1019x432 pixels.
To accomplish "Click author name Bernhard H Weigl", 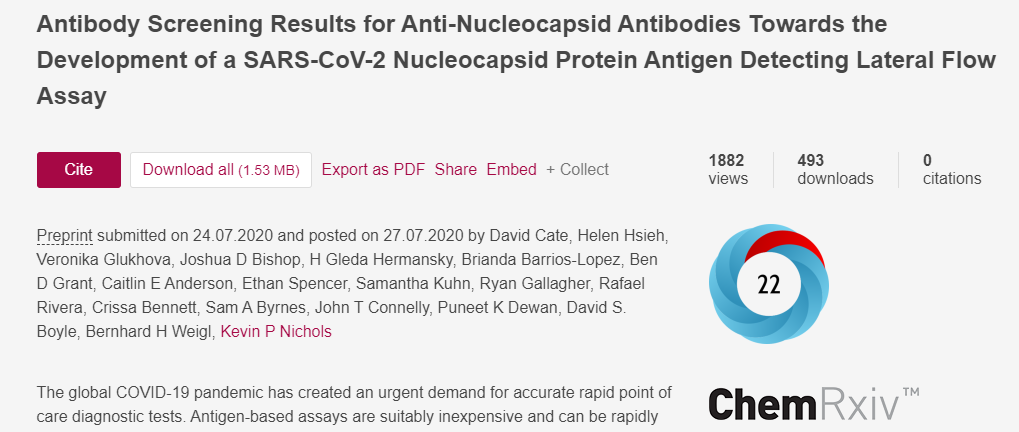I will click(x=149, y=331).
